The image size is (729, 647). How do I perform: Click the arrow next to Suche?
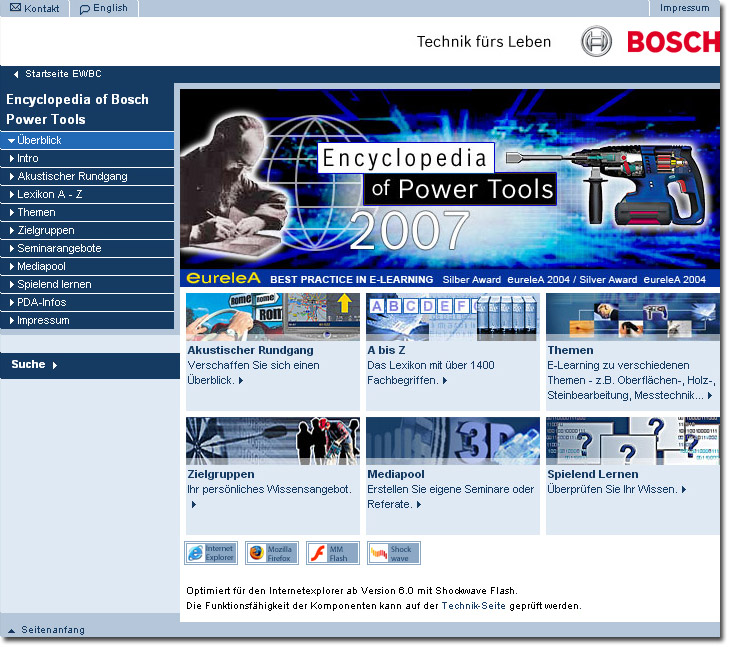pos(55,365)
